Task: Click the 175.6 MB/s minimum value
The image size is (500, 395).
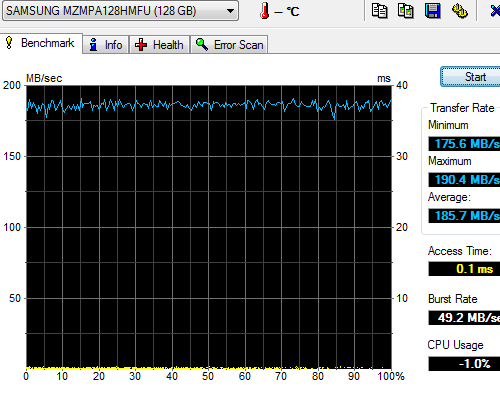Action: 464,144
